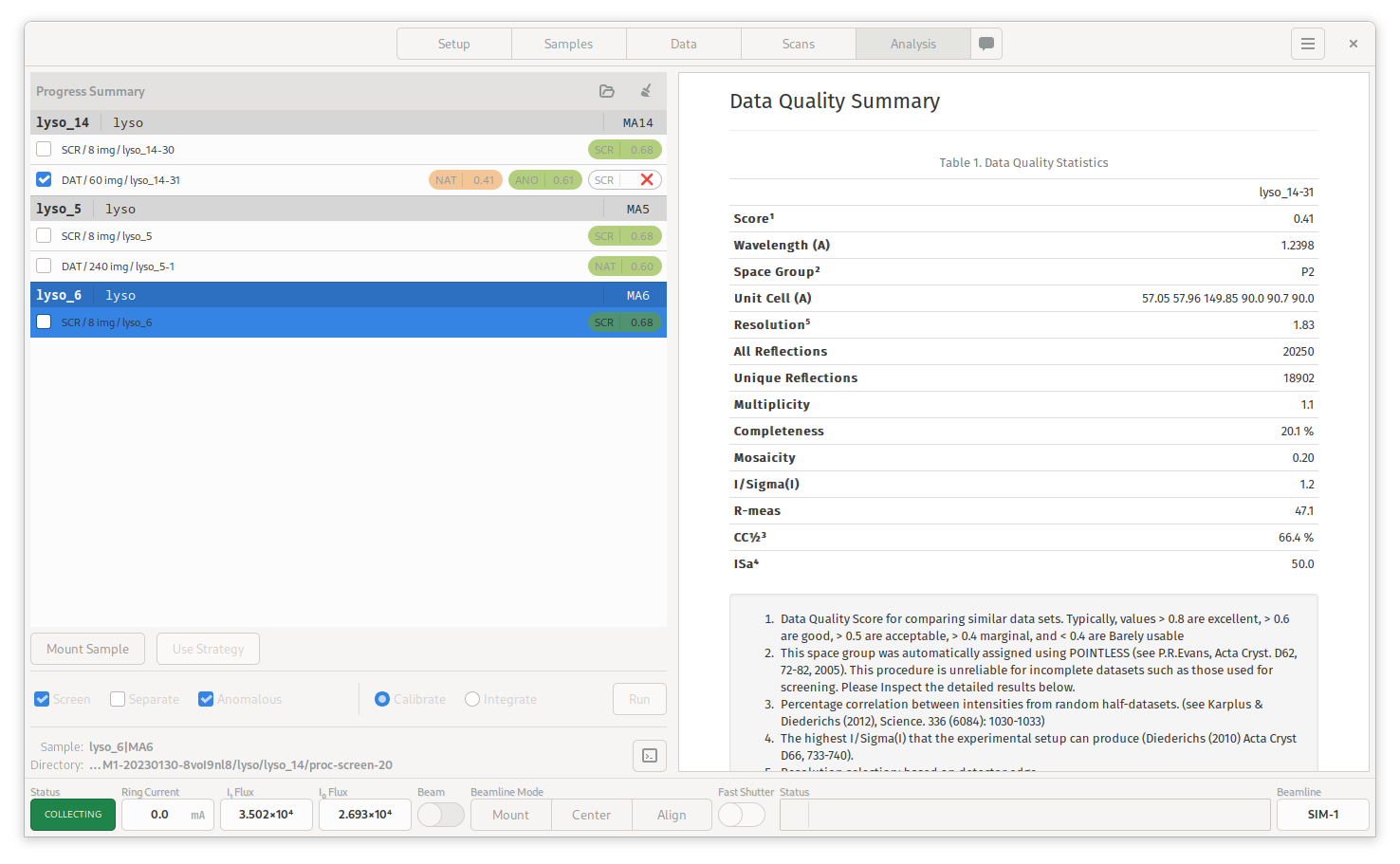
Task: Check the highlighted lyso_6 checkbox
Action: (44, 322)
